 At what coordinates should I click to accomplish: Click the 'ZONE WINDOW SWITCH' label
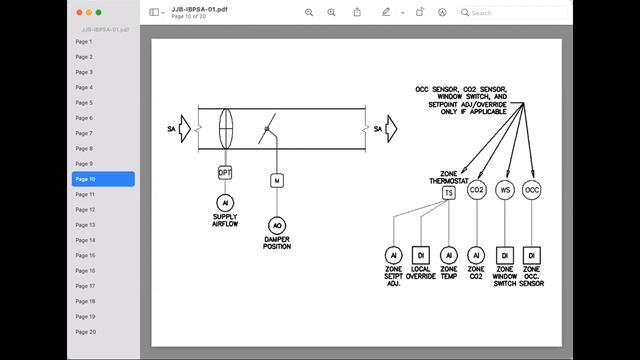point(505,276)
